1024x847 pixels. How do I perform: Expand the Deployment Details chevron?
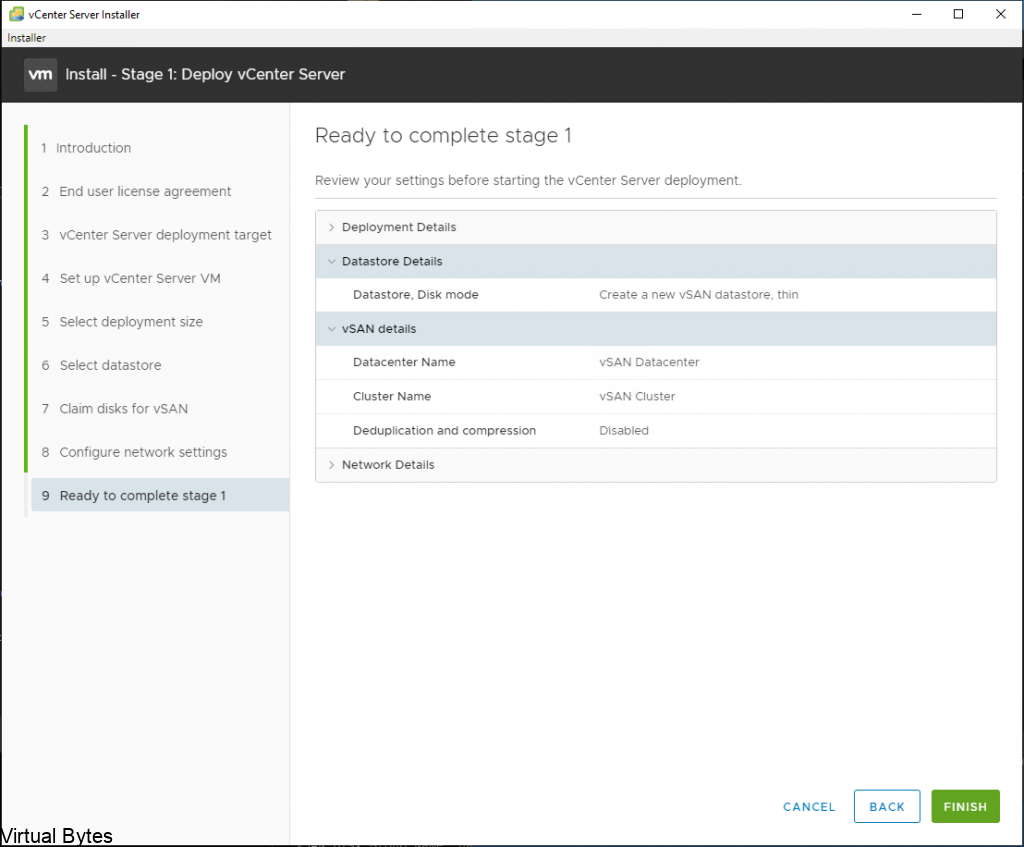[332, 227]
